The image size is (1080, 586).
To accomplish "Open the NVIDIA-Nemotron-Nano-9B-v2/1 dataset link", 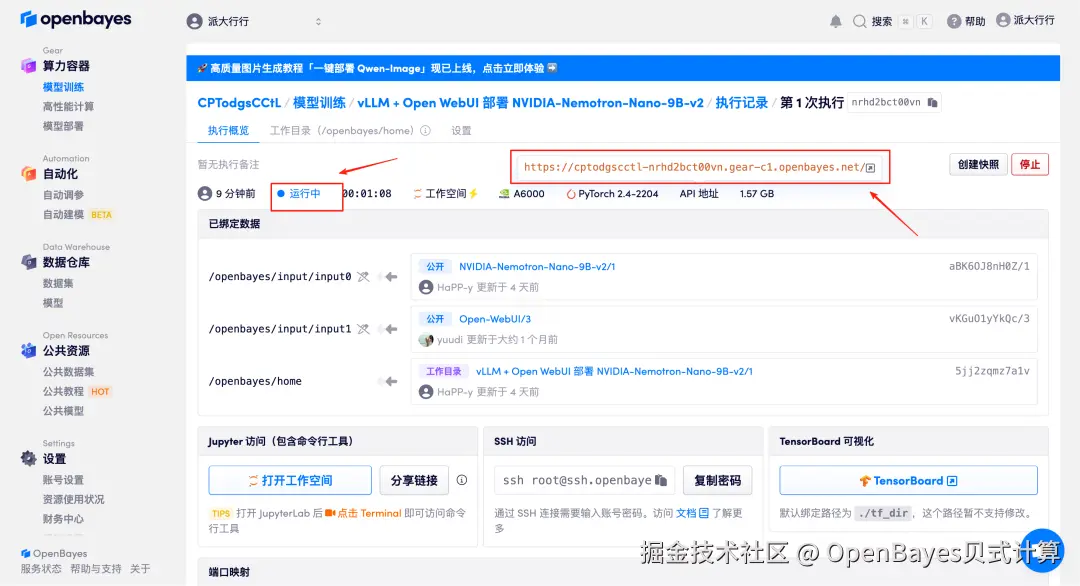I will [537, 266].
